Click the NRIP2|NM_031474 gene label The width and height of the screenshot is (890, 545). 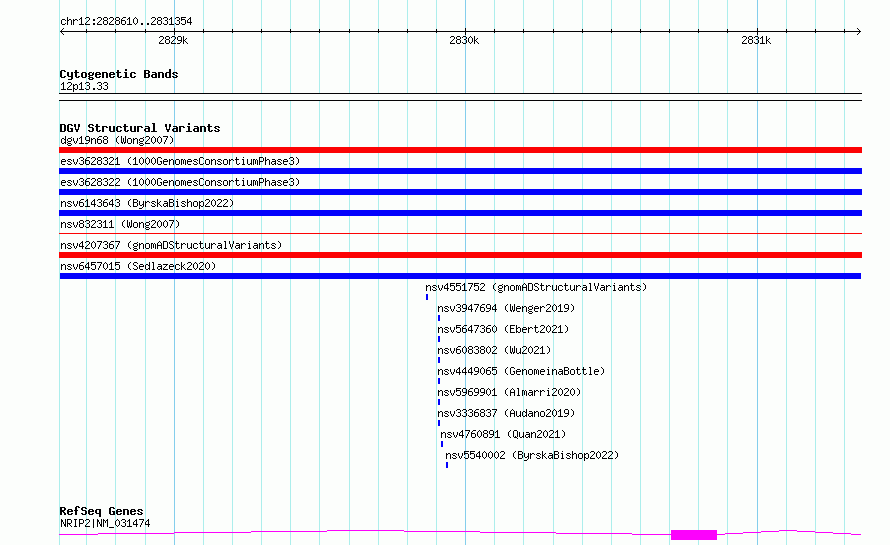click(x=105, y=523)
